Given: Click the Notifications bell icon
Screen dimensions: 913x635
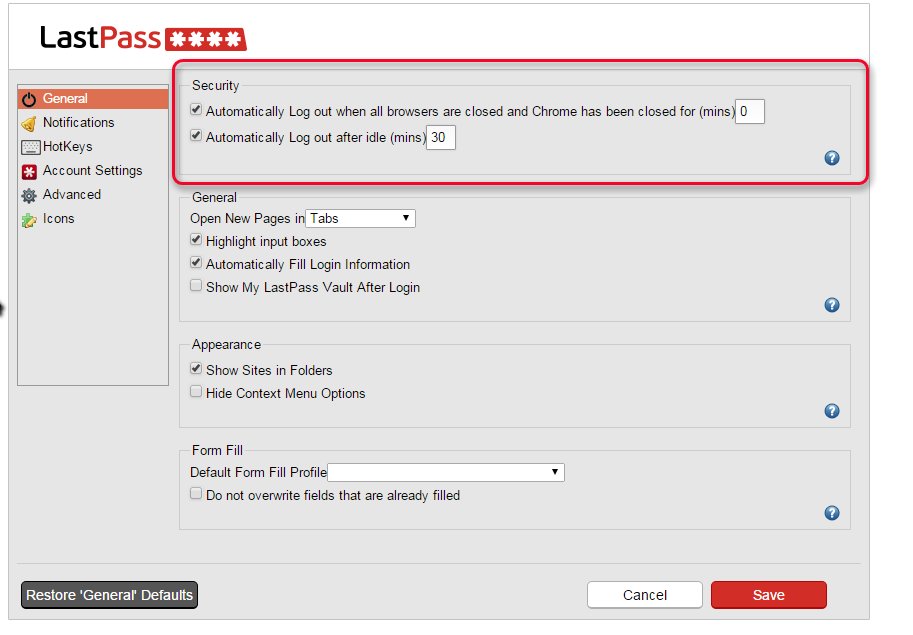Looking at the screenshot, I should 29,123.
